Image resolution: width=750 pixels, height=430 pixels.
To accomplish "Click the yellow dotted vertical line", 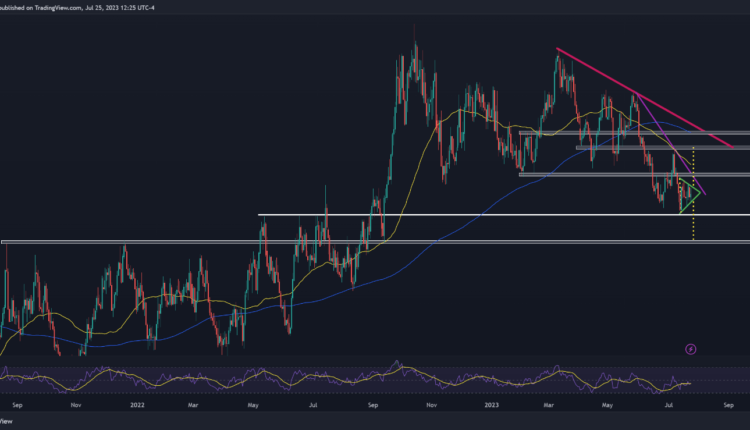I will (693, 225).
